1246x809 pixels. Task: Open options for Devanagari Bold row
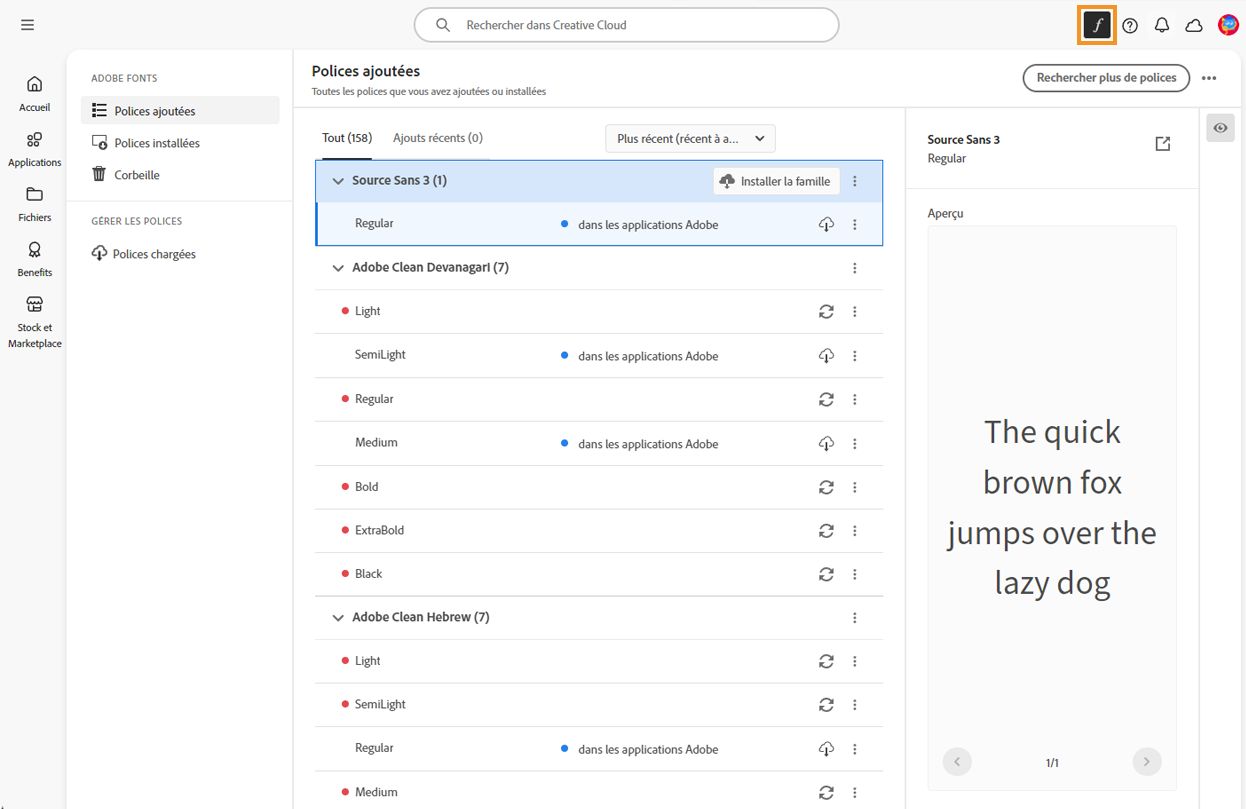point(855,487)
